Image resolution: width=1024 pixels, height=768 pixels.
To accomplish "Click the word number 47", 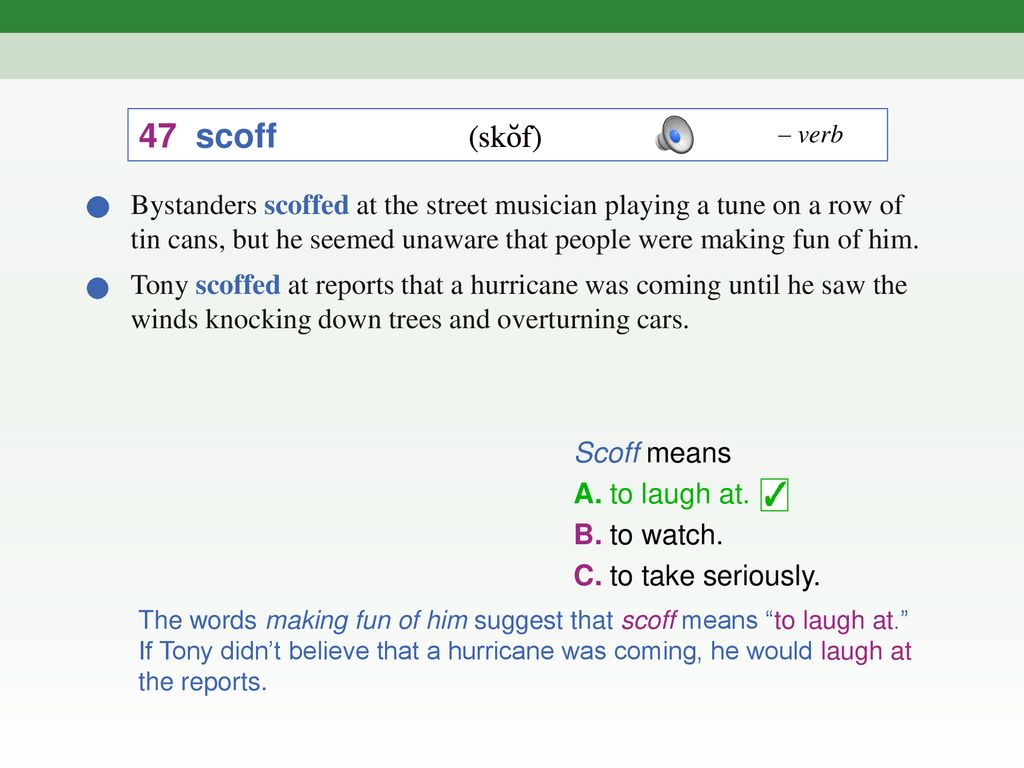I will pyautogui.click(x=157, y=136).
